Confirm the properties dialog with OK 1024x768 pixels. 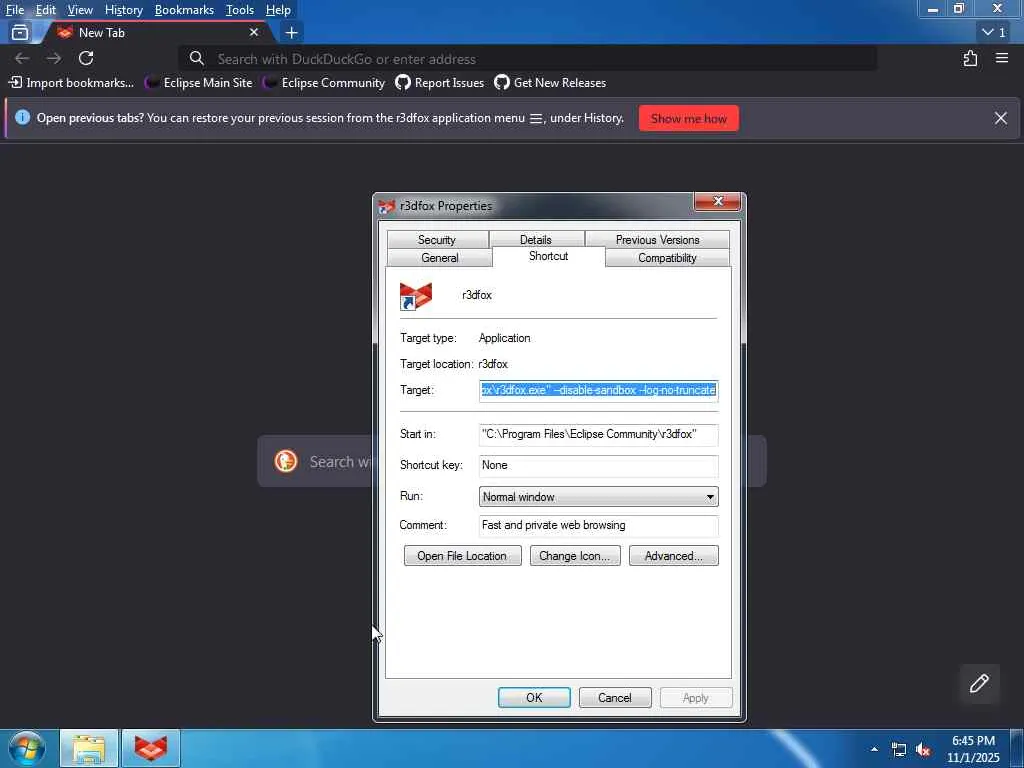coord(534,697)
